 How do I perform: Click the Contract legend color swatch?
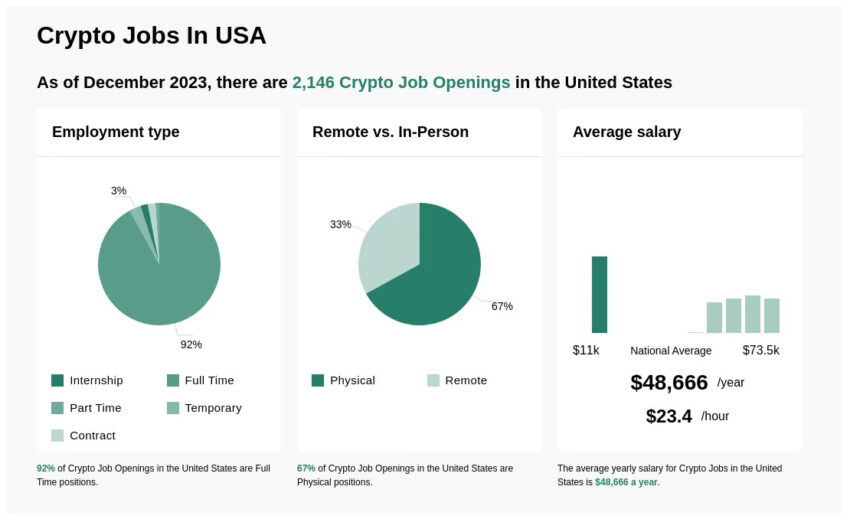click(57, 435)
